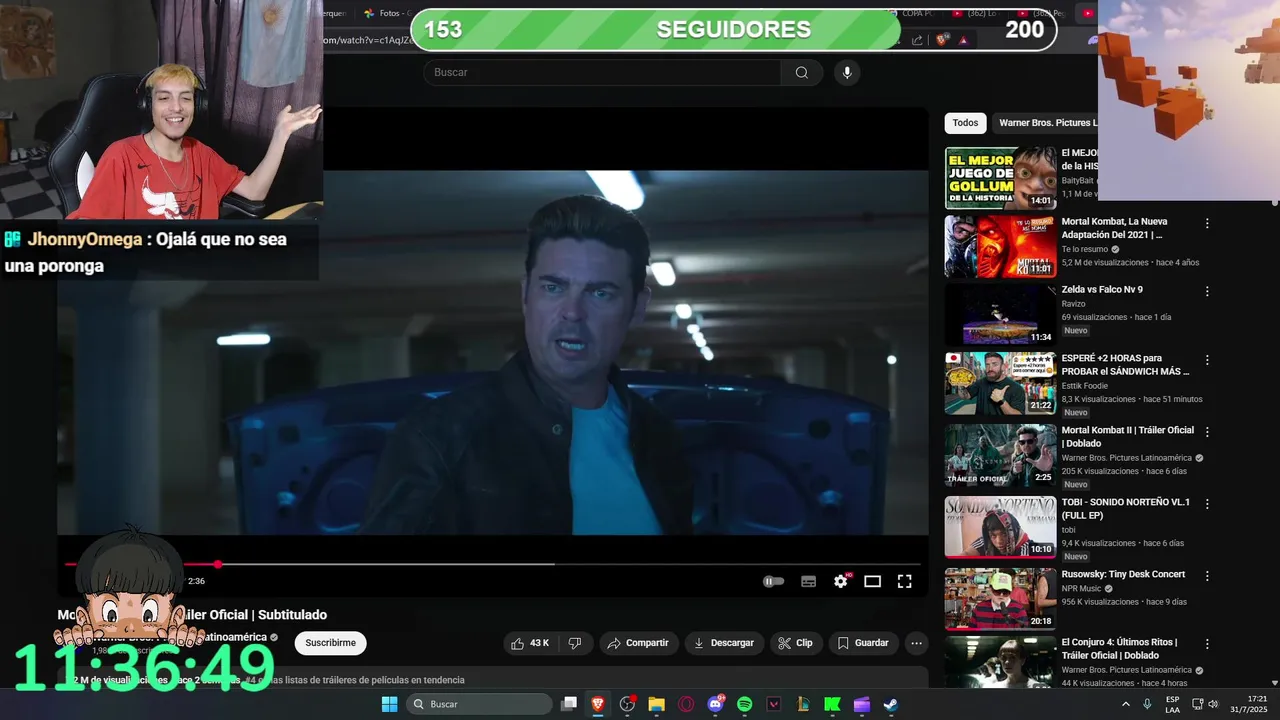This screenshot has height=720, width=1280.
Task: Click the red video progress bar scrubber
Action: pos(217,564)
